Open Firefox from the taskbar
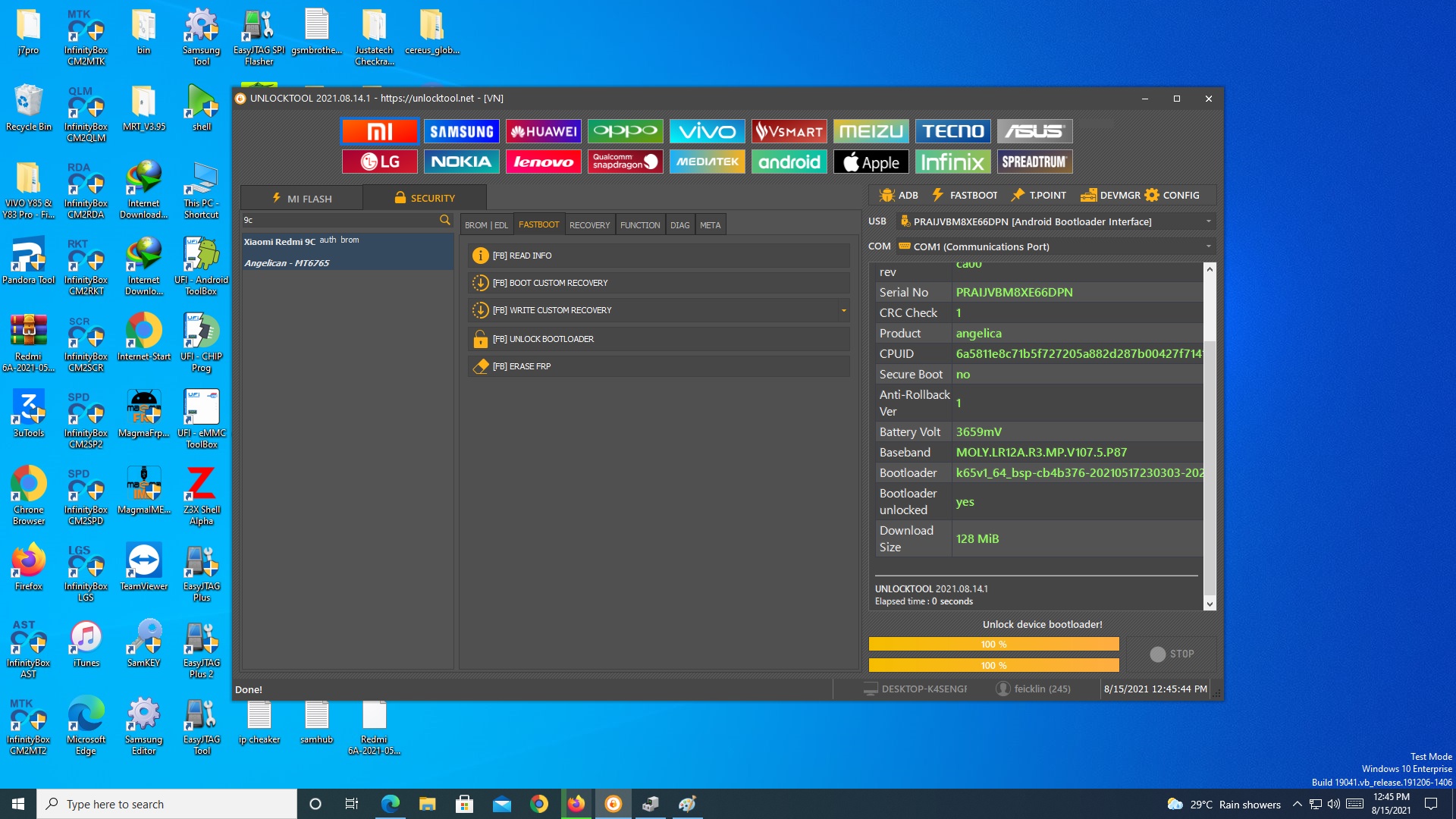This screenshot has width=1456, height=819. point(576,804)
